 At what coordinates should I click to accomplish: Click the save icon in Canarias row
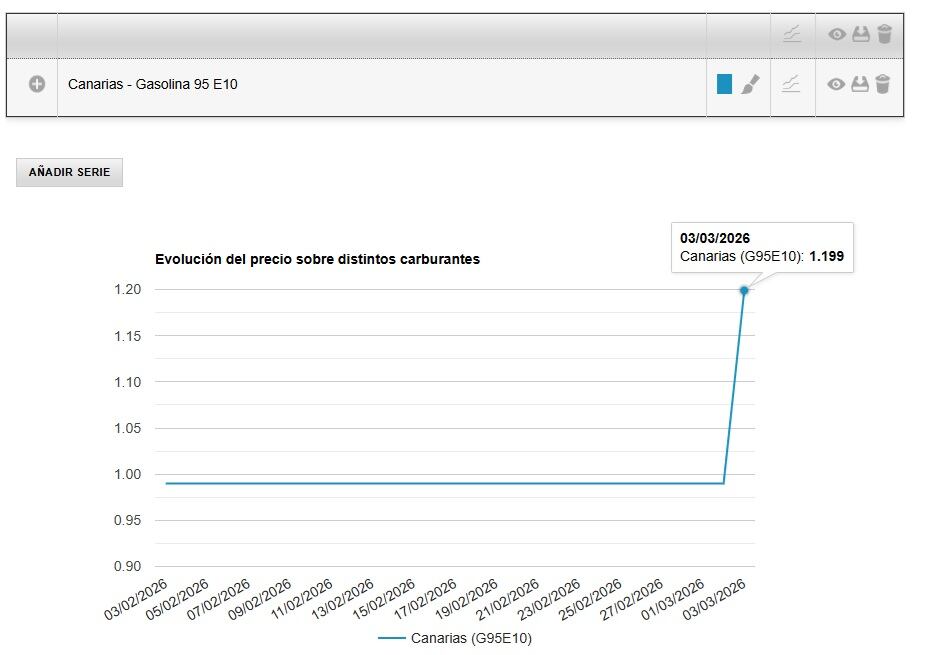[x=860, y=85]
